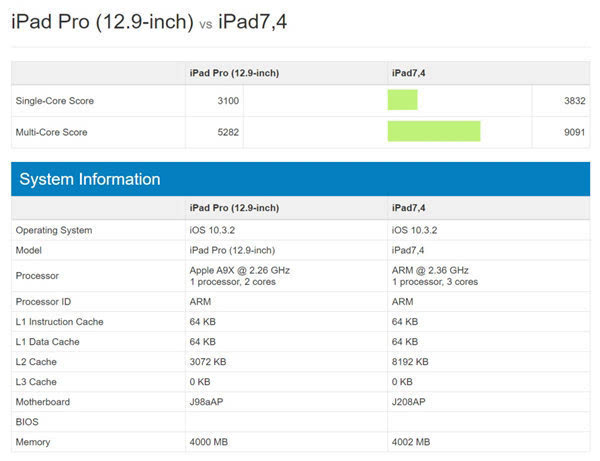This screenshot has height=461, width=600.
Task: Click the iPad Pro column header in scores table
Action: 234,73
